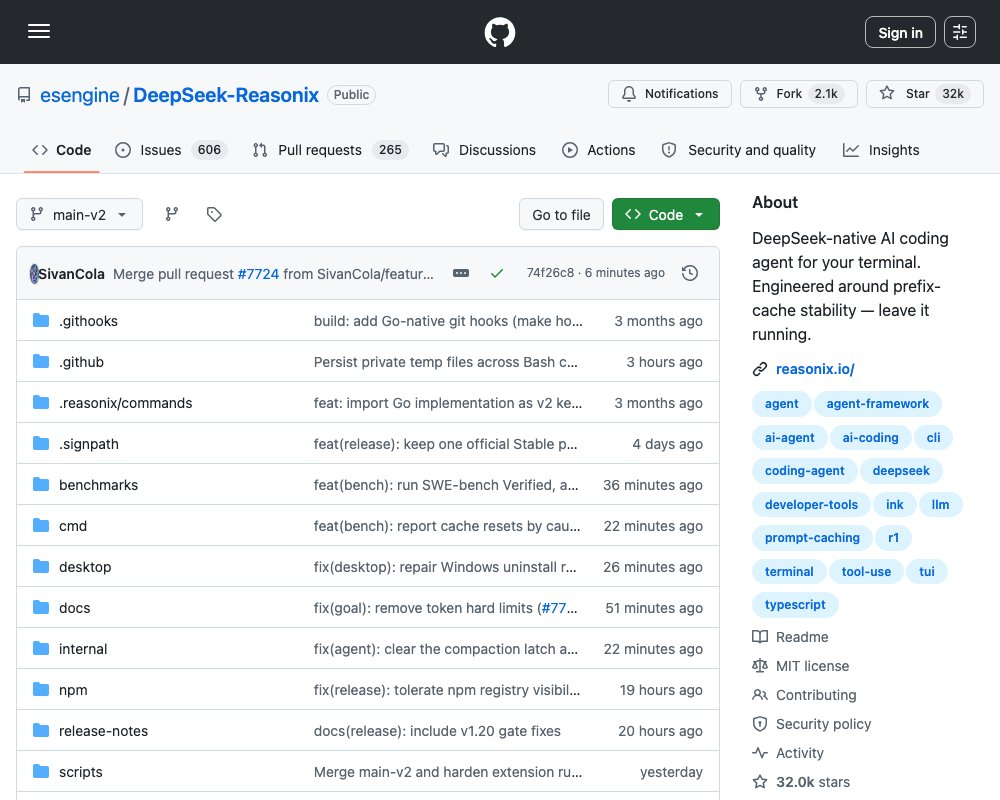1000x800 pixels.
Task: Go to GitHub homepage via Octocat logo
Action: tap(499, 32)
